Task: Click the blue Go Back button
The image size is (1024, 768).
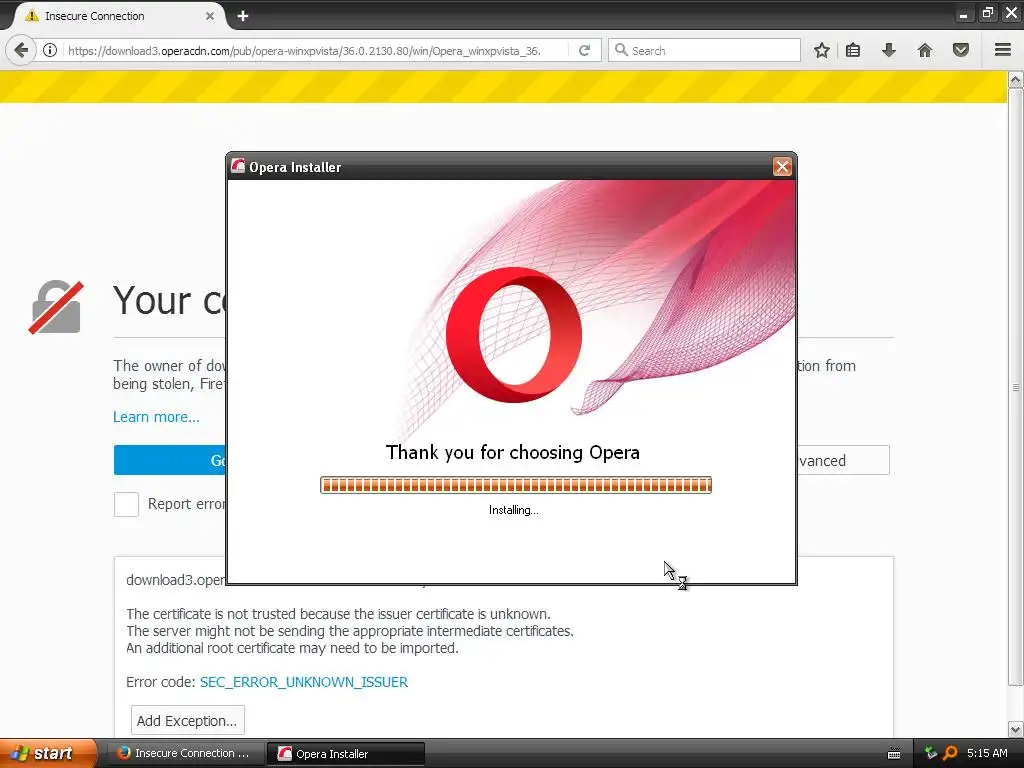Action: pos(170,460)
